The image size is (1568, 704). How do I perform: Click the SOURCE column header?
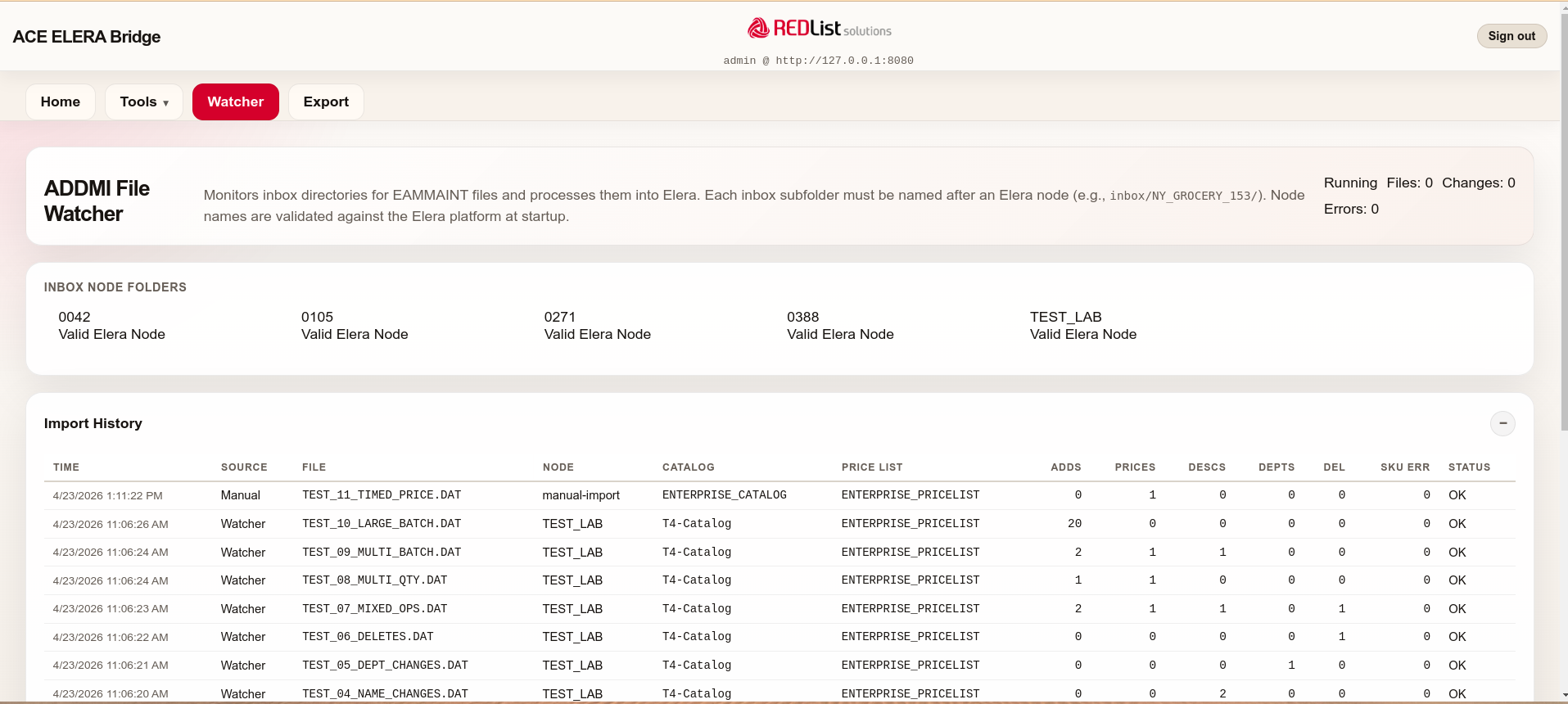244,467
